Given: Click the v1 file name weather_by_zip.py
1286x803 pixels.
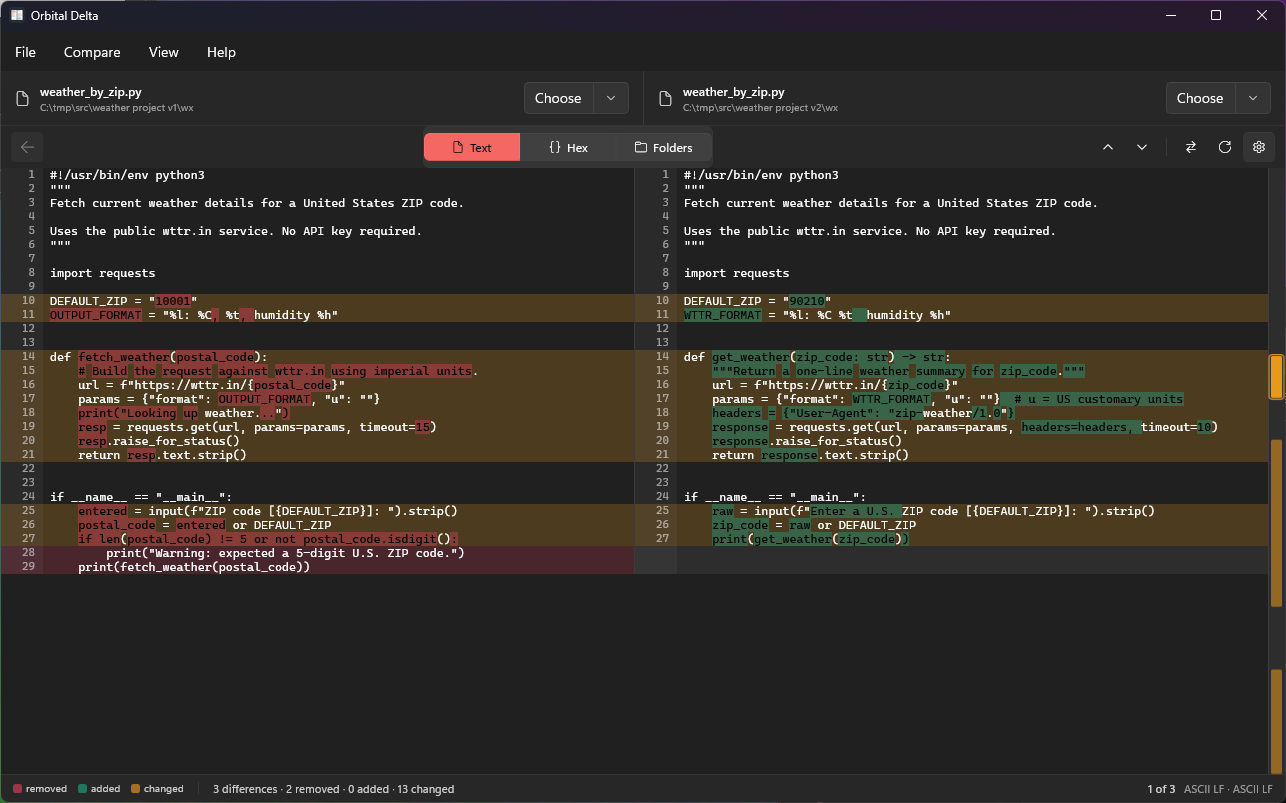Looking at the screenshot, I should point(90,92).
